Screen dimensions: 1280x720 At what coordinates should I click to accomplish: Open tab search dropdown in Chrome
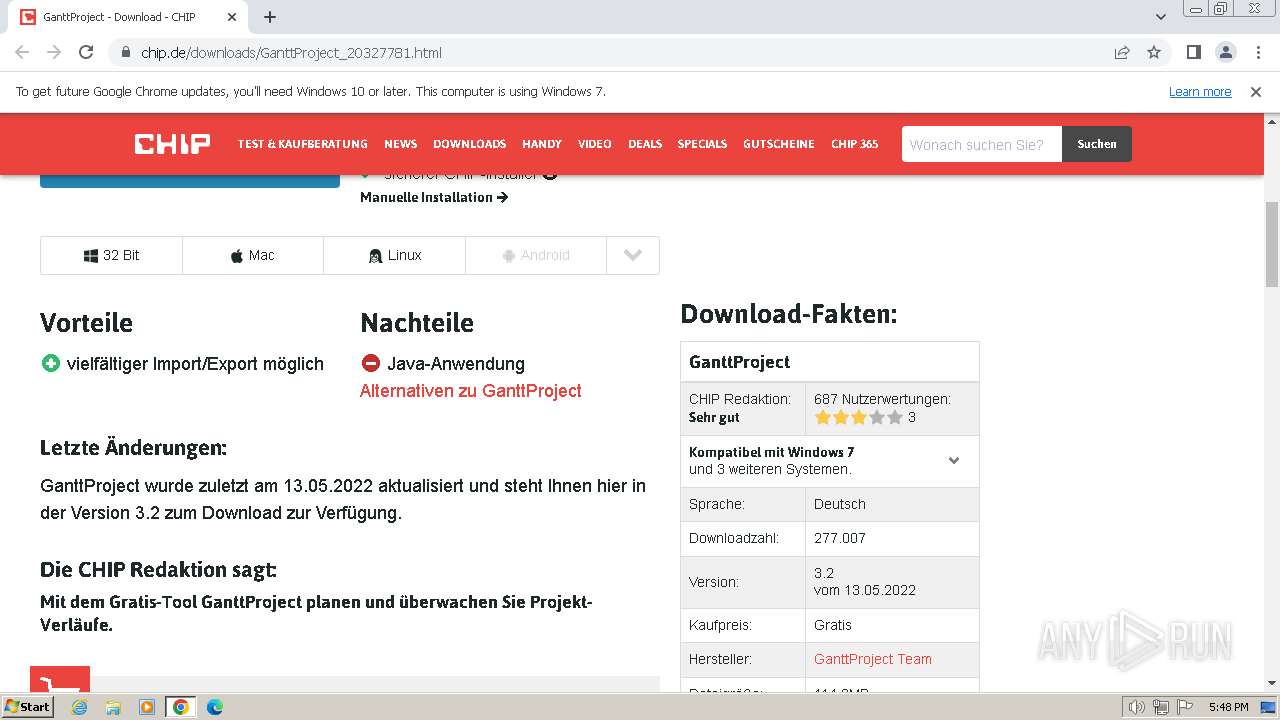pyautogui.click(x=1161, y=17)
